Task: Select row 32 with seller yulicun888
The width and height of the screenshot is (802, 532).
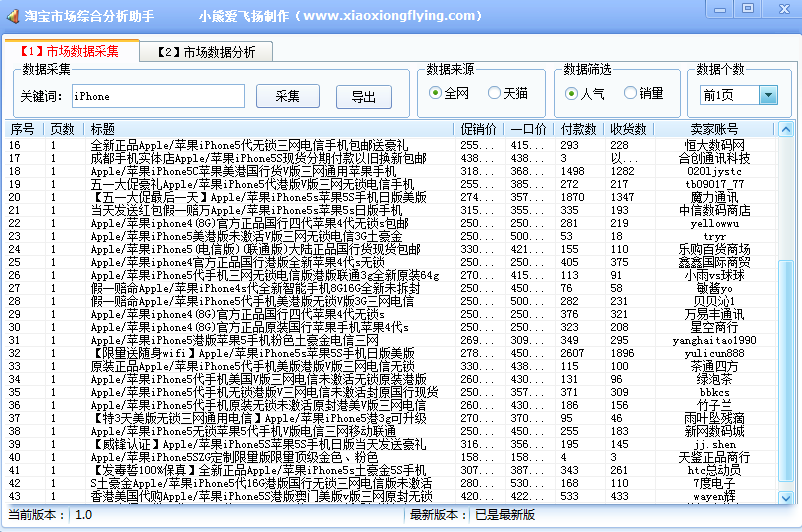Action: pos(400,353)
